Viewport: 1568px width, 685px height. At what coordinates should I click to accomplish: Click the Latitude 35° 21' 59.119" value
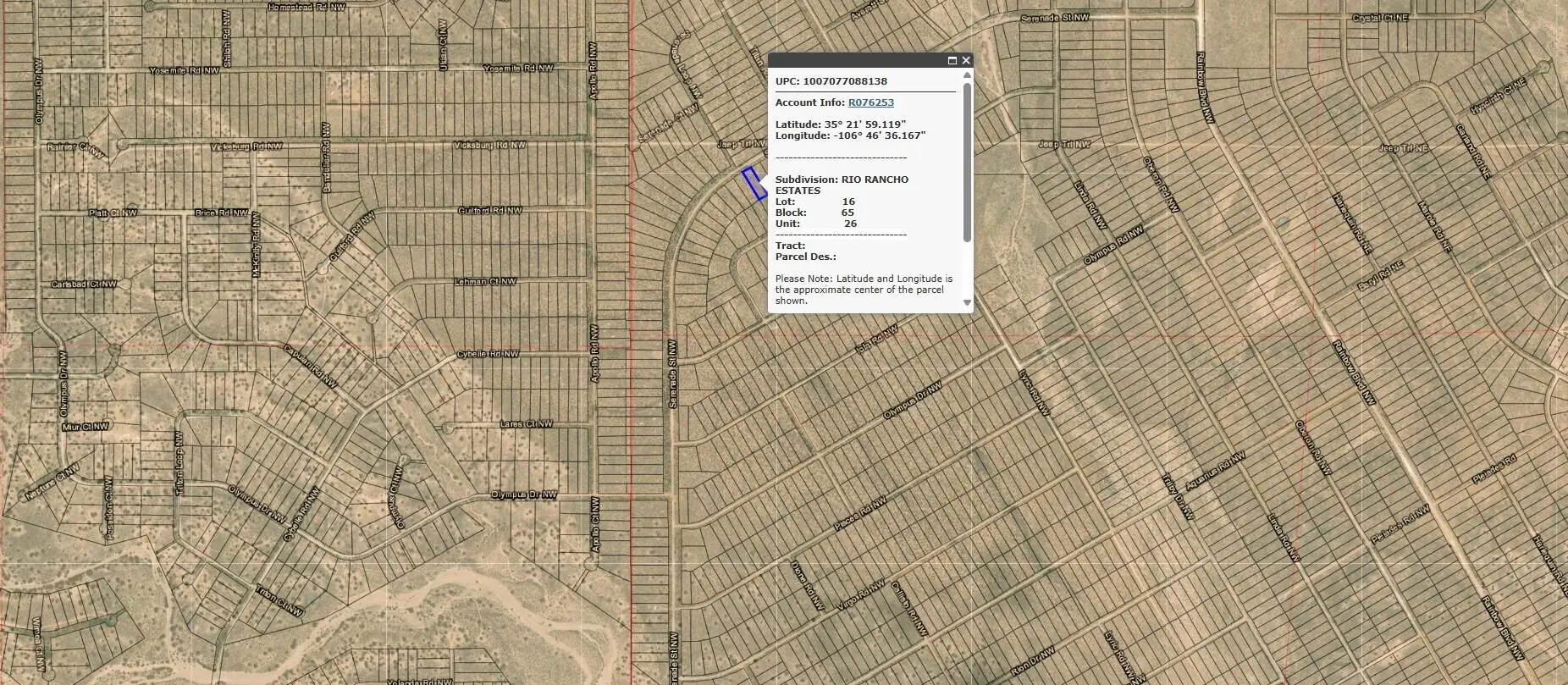[865, 124]
